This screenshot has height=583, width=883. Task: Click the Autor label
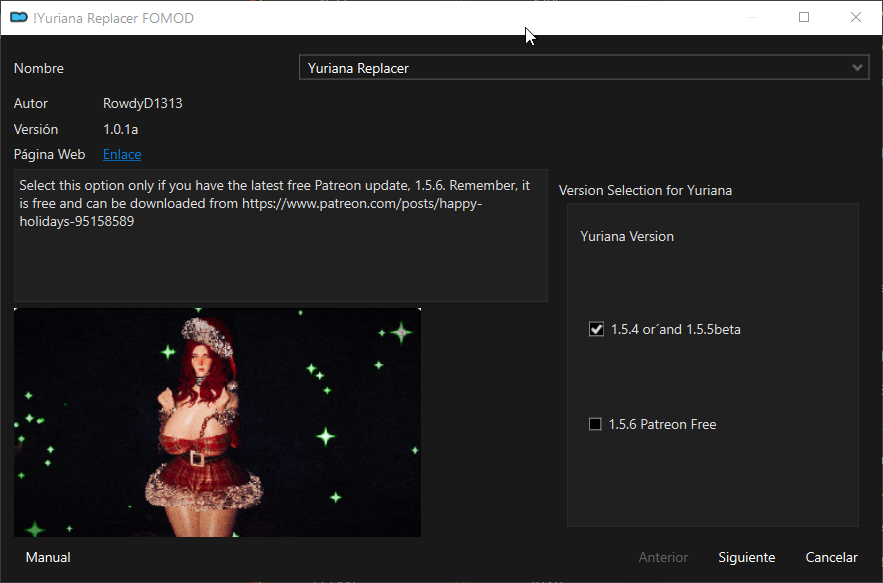[x=31, y=103]
